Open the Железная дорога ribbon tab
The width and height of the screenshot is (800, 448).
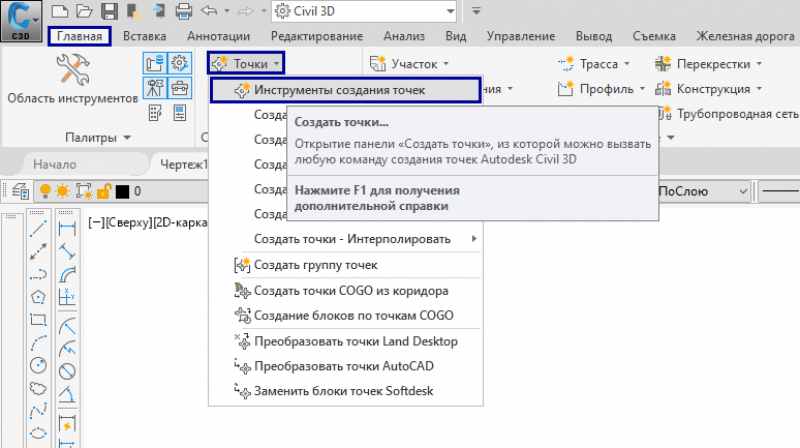pyautogui.click(x=745, y=36)
